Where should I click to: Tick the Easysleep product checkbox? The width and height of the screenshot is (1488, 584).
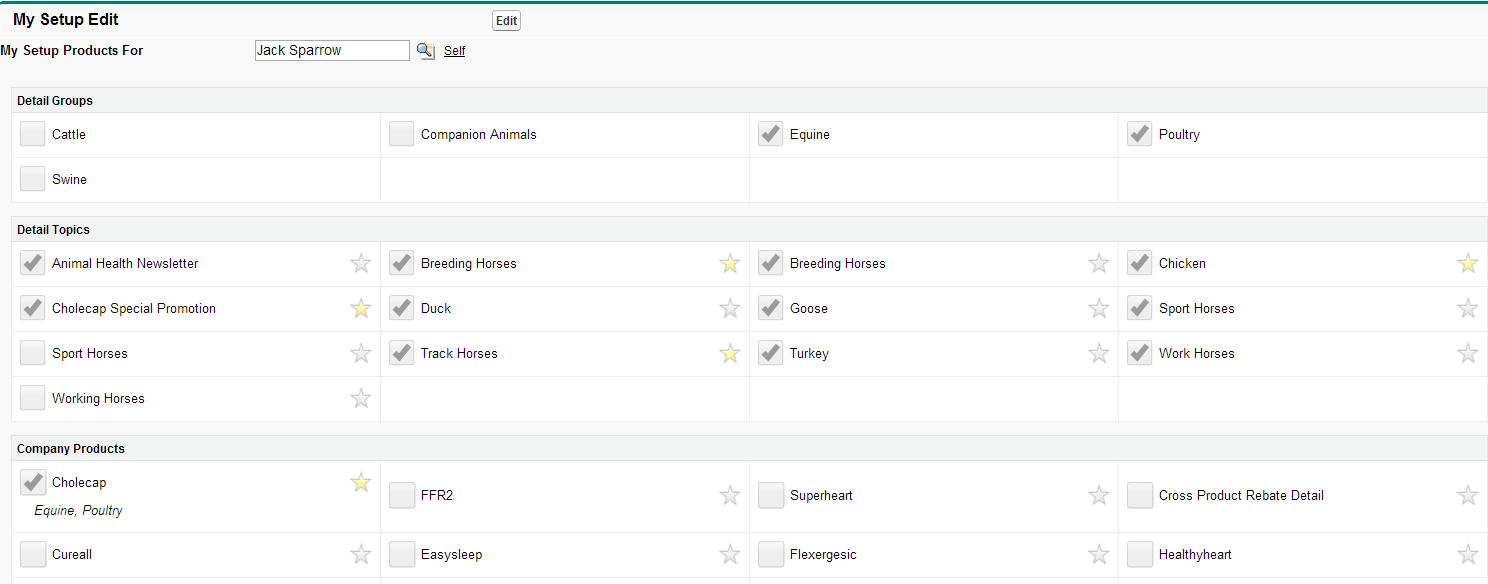coord(402,555)
